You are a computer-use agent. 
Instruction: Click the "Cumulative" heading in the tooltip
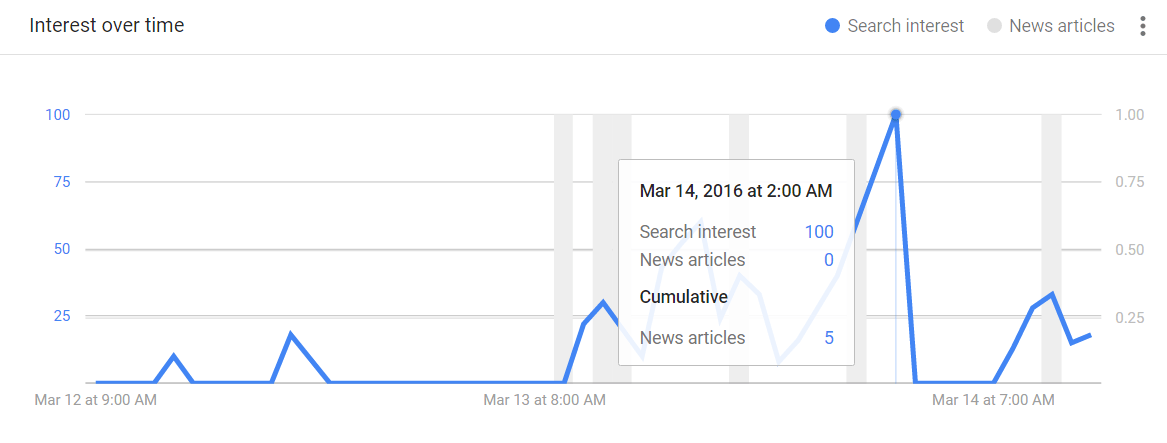click(684, 297)
